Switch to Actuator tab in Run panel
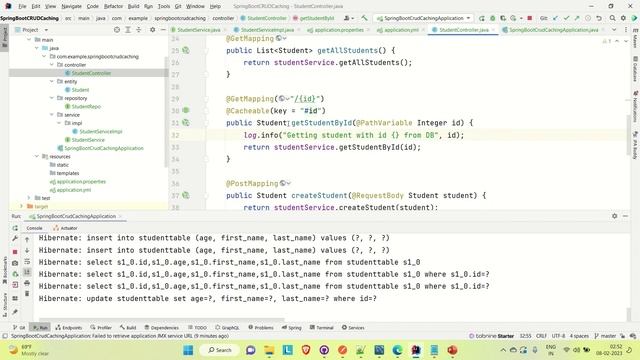Screen dimensions: 640x360 click(65, 228)
